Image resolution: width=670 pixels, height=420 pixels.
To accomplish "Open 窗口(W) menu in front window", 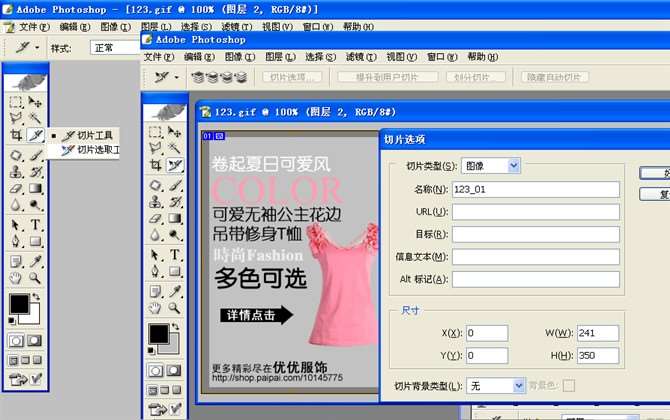I will click(x=442, y=57).
